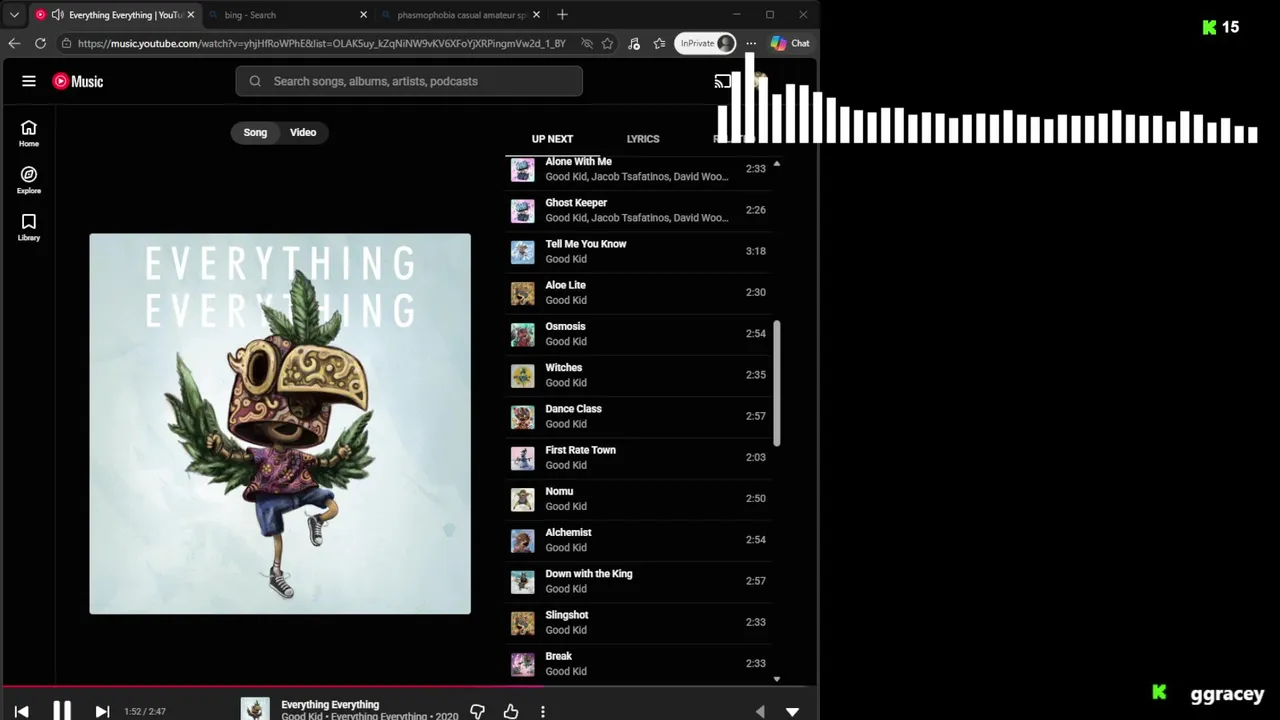
Task: Click queue scroll up arrow
Action: (777, 163)
